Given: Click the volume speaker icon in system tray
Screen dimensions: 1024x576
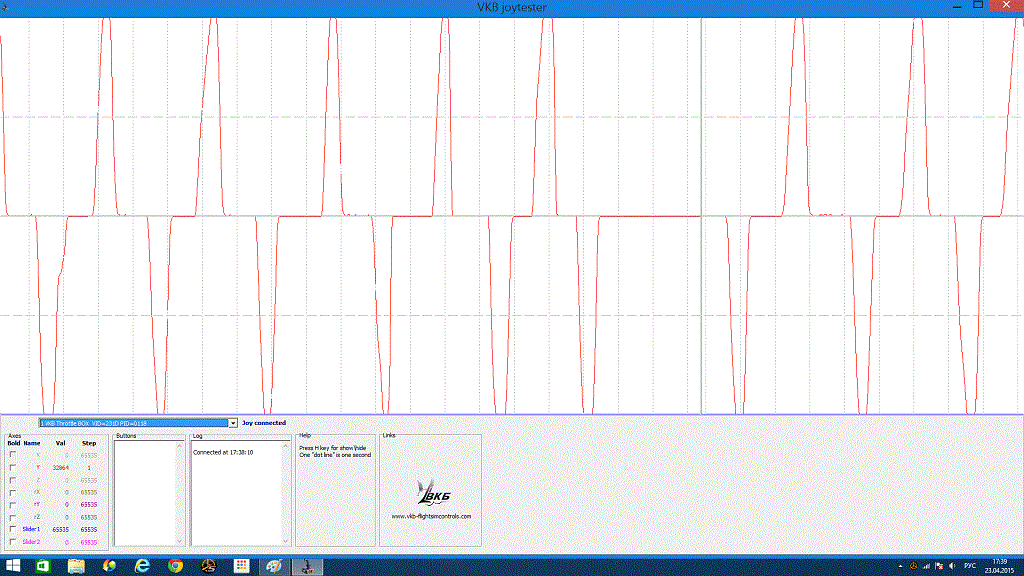Looking at the screenshot, I should [950, 566].
